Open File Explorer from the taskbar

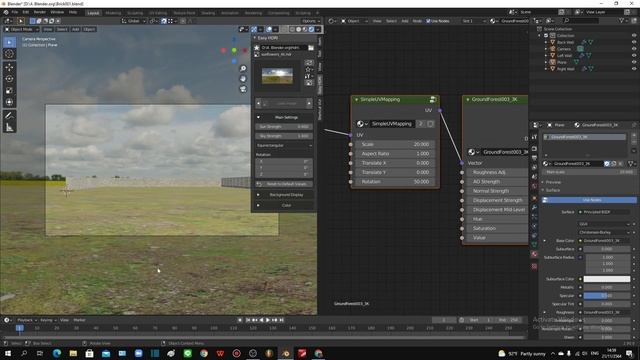tap(73, 353)
